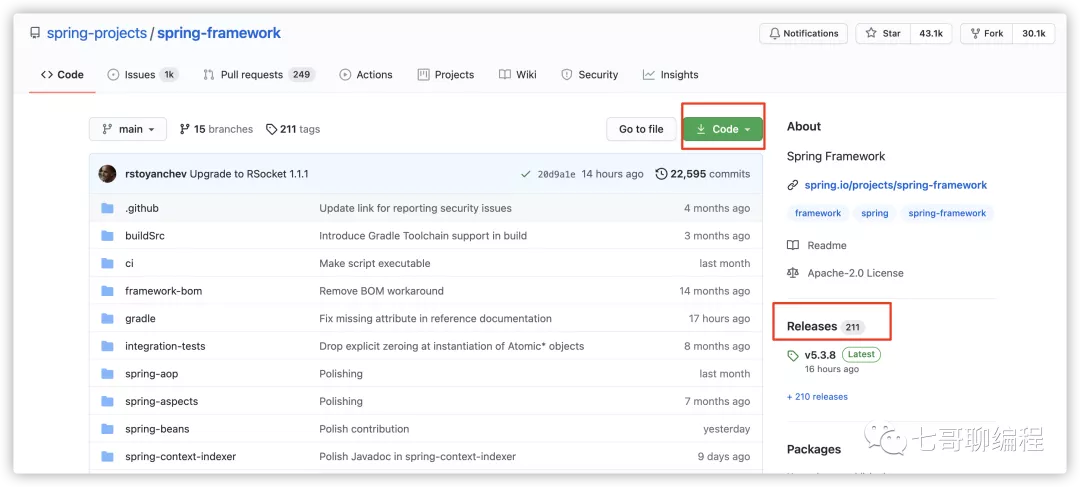Open the Issues tab
This screenshot has height=487, width=1080.
[x=143, y=74]
